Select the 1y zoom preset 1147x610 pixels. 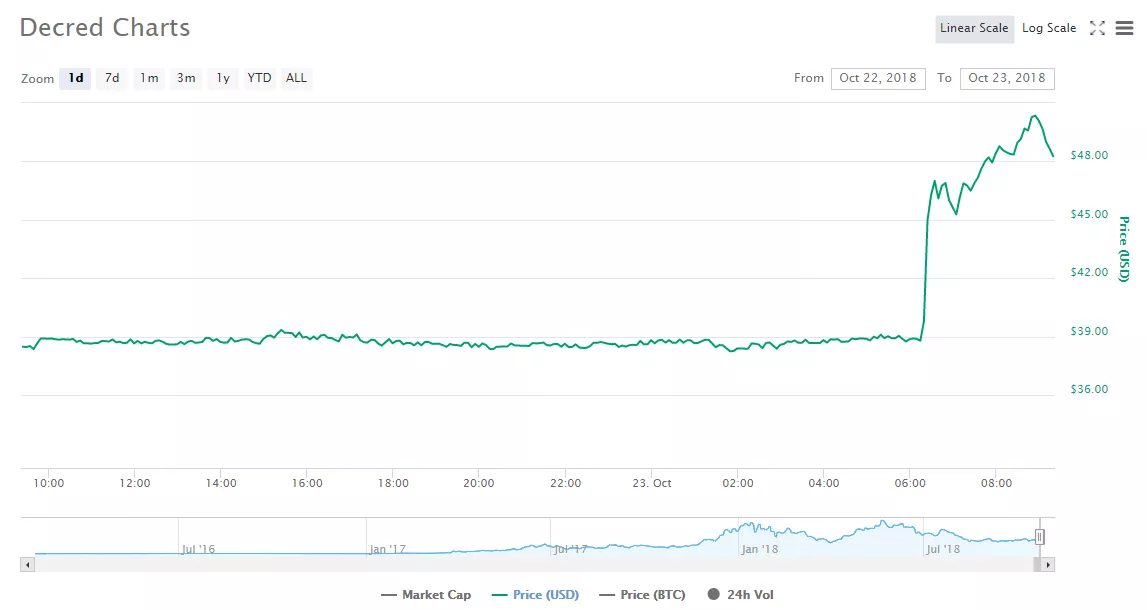pyautogui.click(x=222, y=78)
